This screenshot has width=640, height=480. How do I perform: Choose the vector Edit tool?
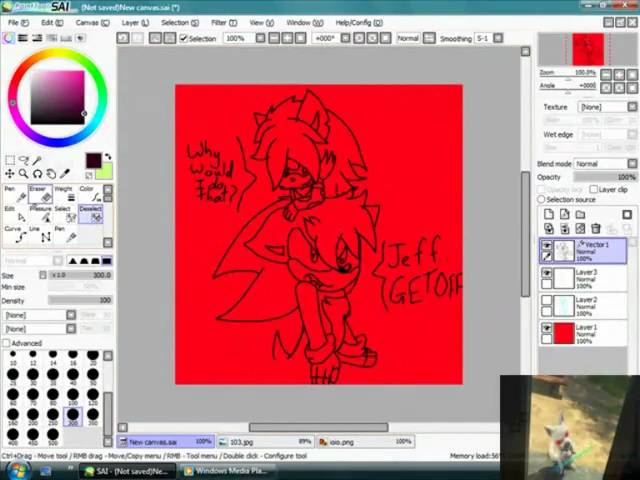[15, 214]
